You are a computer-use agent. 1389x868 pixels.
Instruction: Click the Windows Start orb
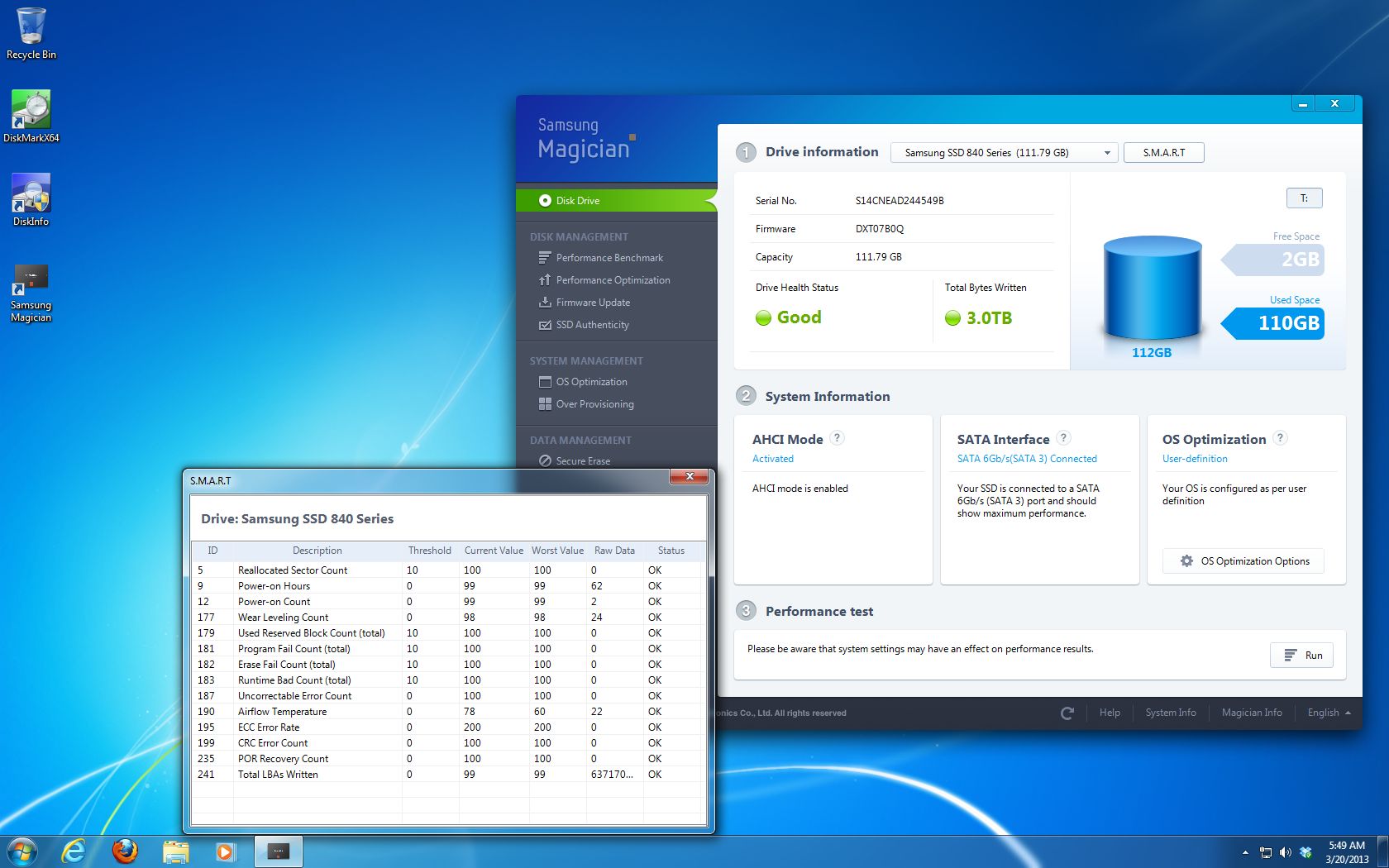[22, 851]
